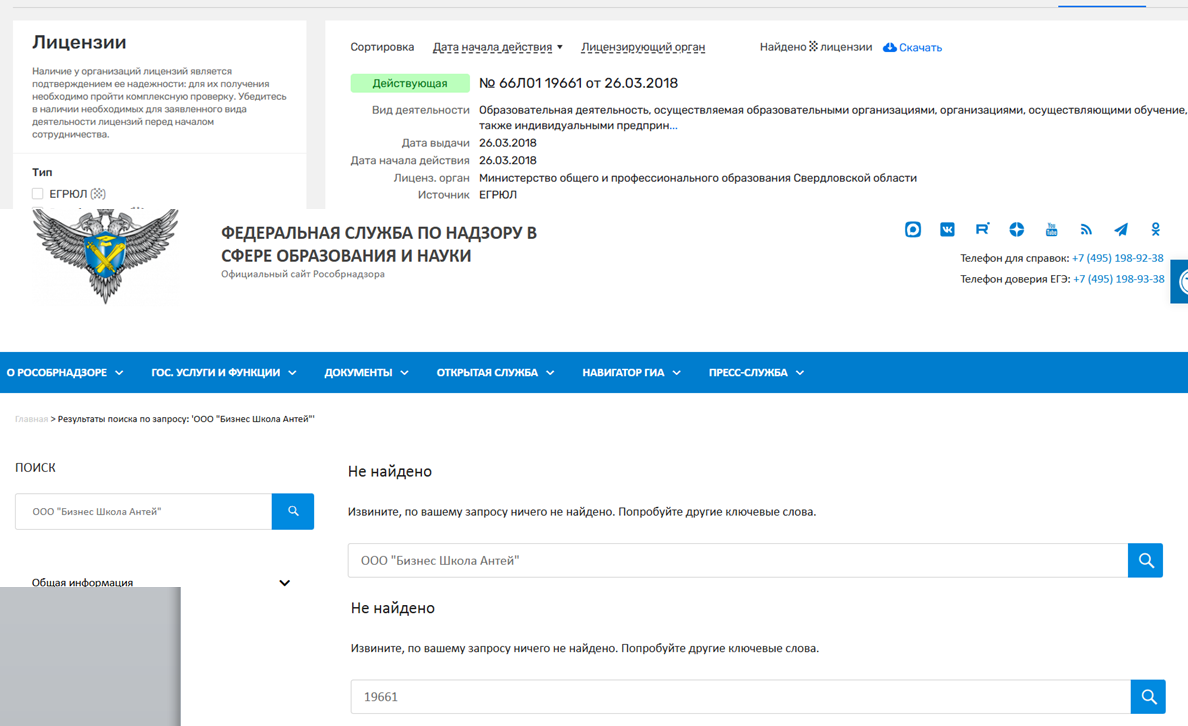Tick the ЕГРЮЛ type checkbox
The image size is (1188, 726).
click(x=38, y=194)
